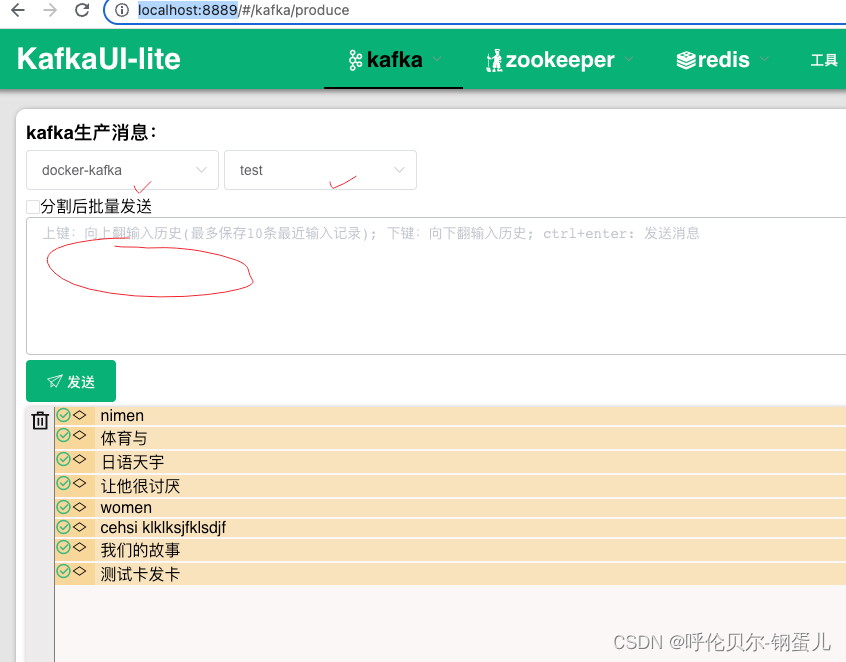Click success check icon on 日语天宇 row
The image size is (846, 662).
pyautogui.click(x=64, y=459)
